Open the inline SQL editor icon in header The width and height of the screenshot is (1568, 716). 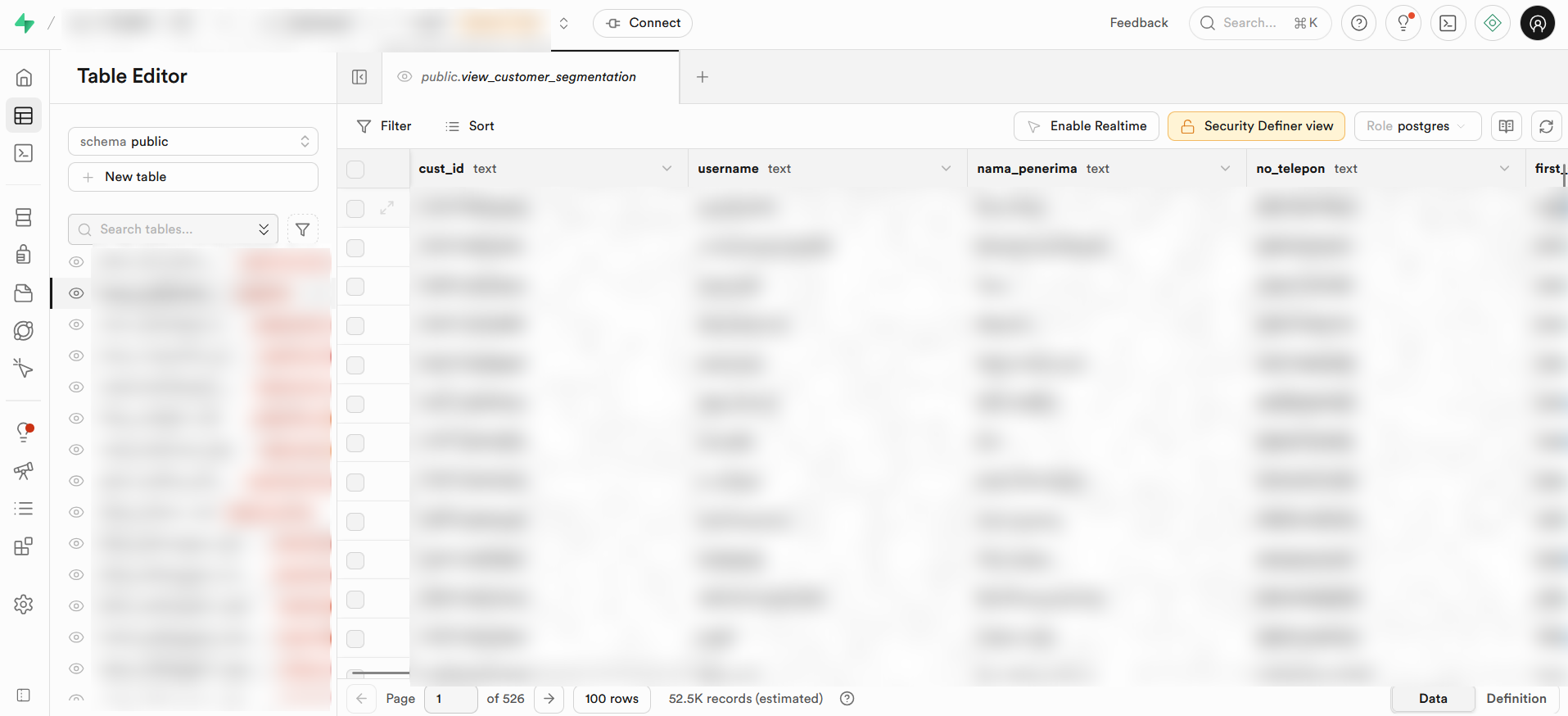coord(1448,23)
